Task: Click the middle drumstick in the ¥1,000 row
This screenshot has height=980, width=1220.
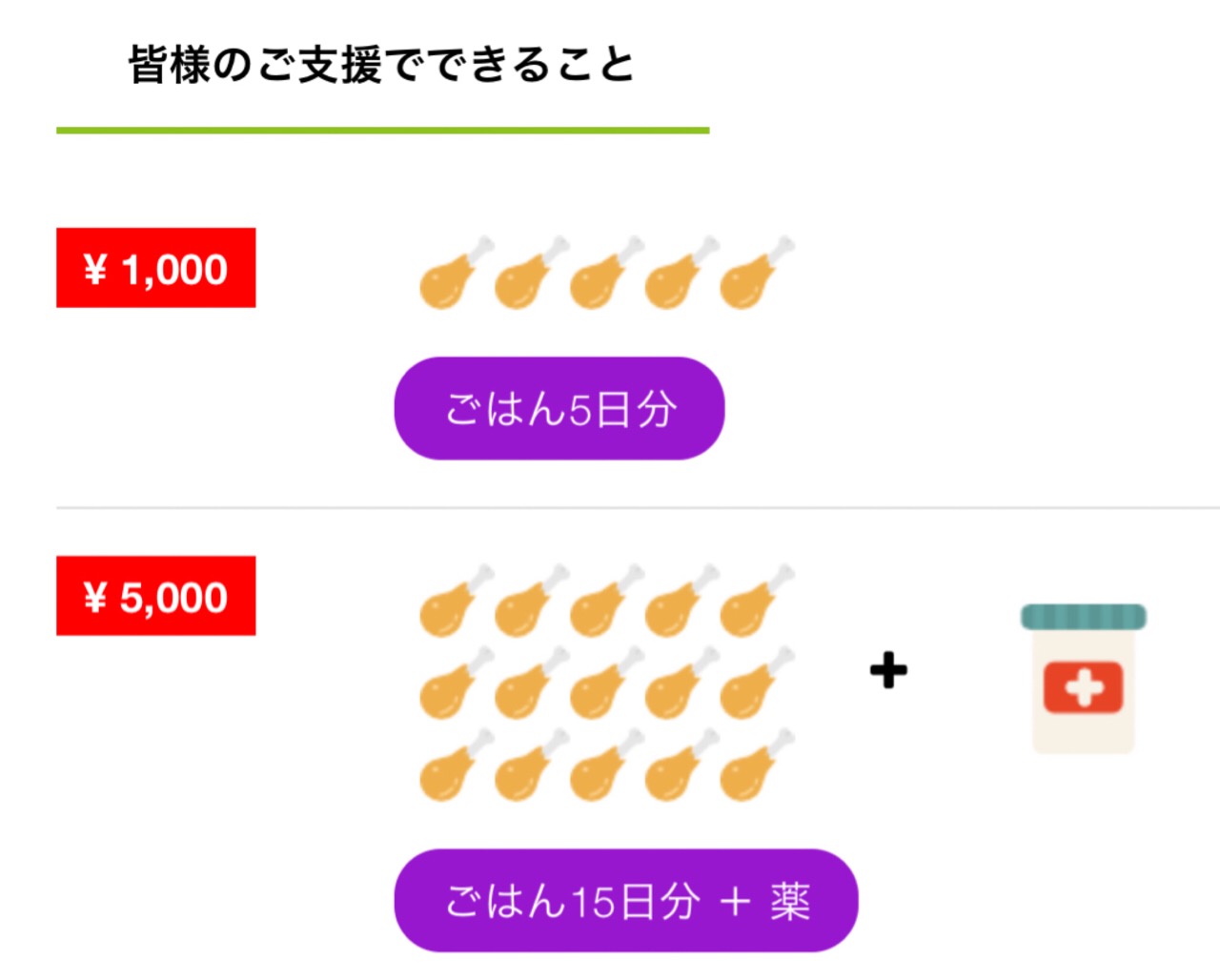Action: click(607, 273)
